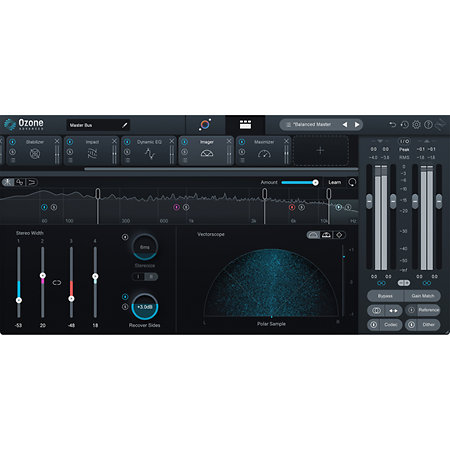Screen dimensions: 450x450
Task: Click the Gain Match button
Action: [423, 296]
